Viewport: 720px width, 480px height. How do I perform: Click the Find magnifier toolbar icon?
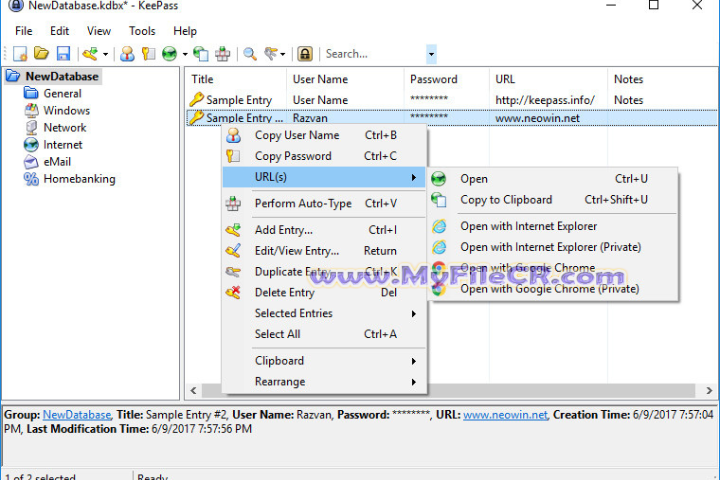point(250,54)
